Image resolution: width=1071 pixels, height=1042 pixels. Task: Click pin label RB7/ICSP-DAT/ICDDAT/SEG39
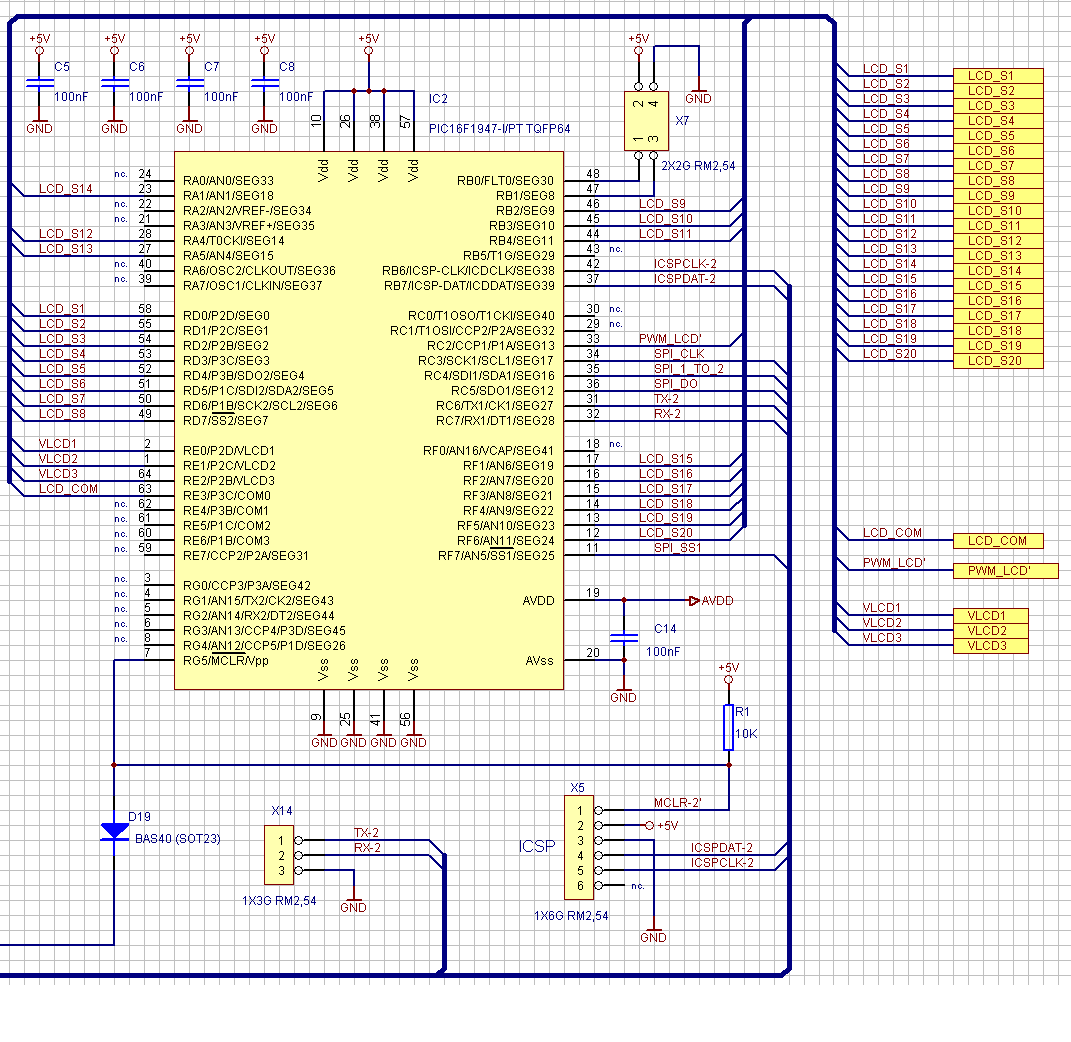(469, 286)
